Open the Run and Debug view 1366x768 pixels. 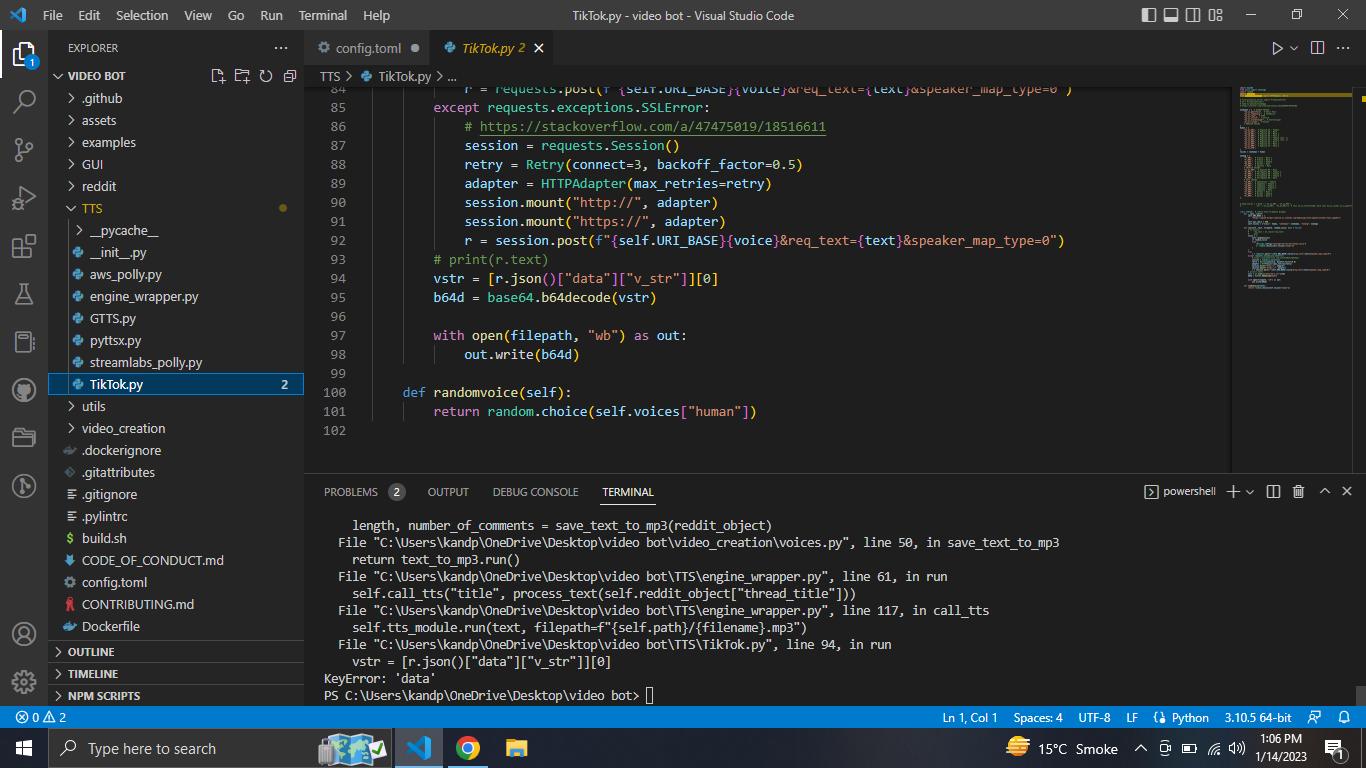[24, 198]
